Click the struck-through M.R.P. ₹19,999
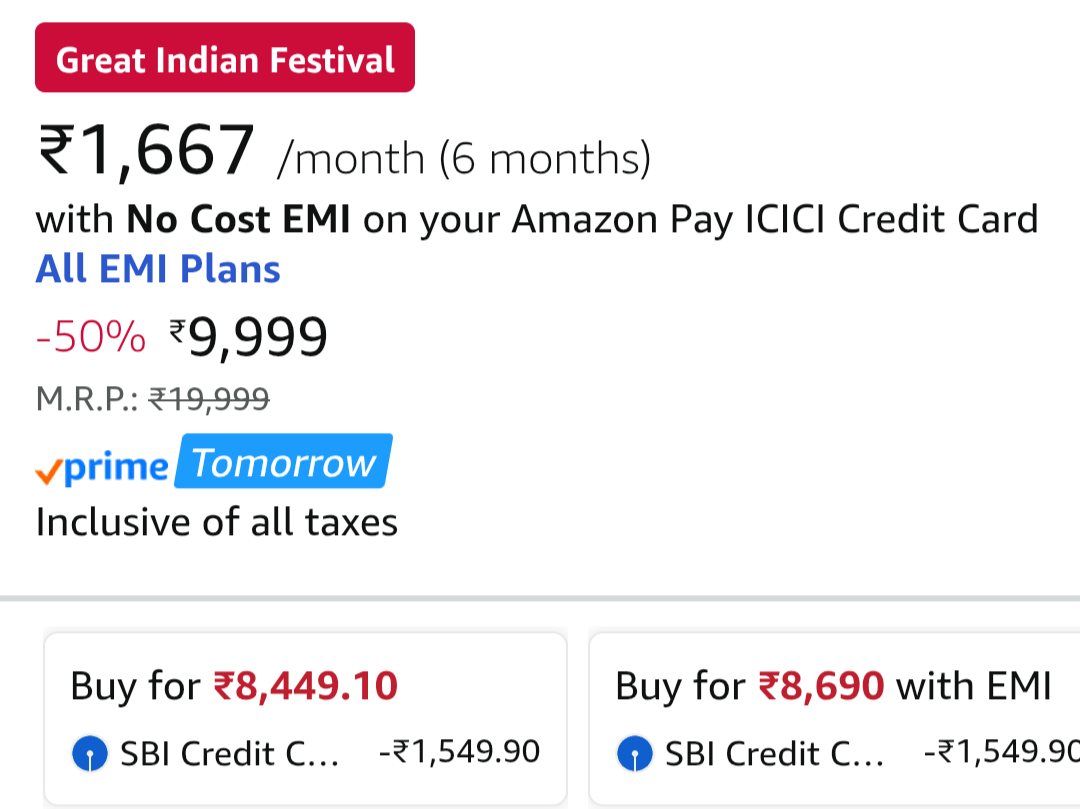1080x809 pixels. tap(209, 400)
